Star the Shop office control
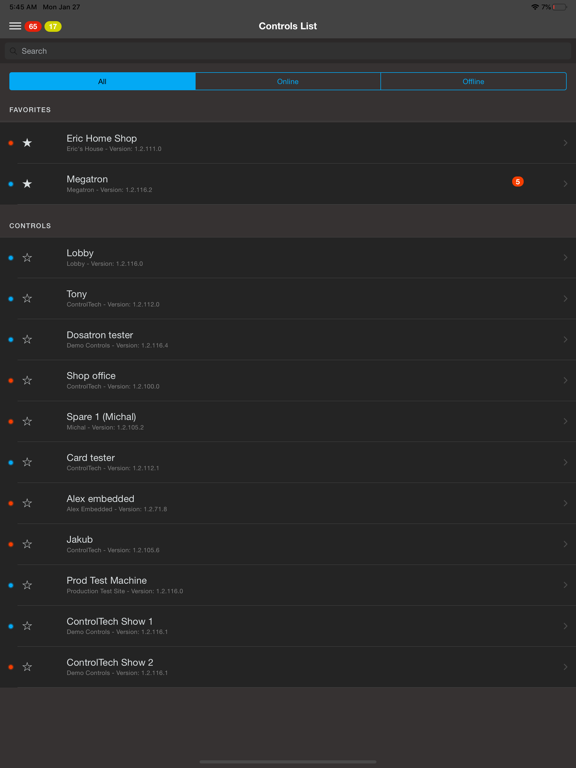This screenshot has width=576, height=768. point(27,380)
